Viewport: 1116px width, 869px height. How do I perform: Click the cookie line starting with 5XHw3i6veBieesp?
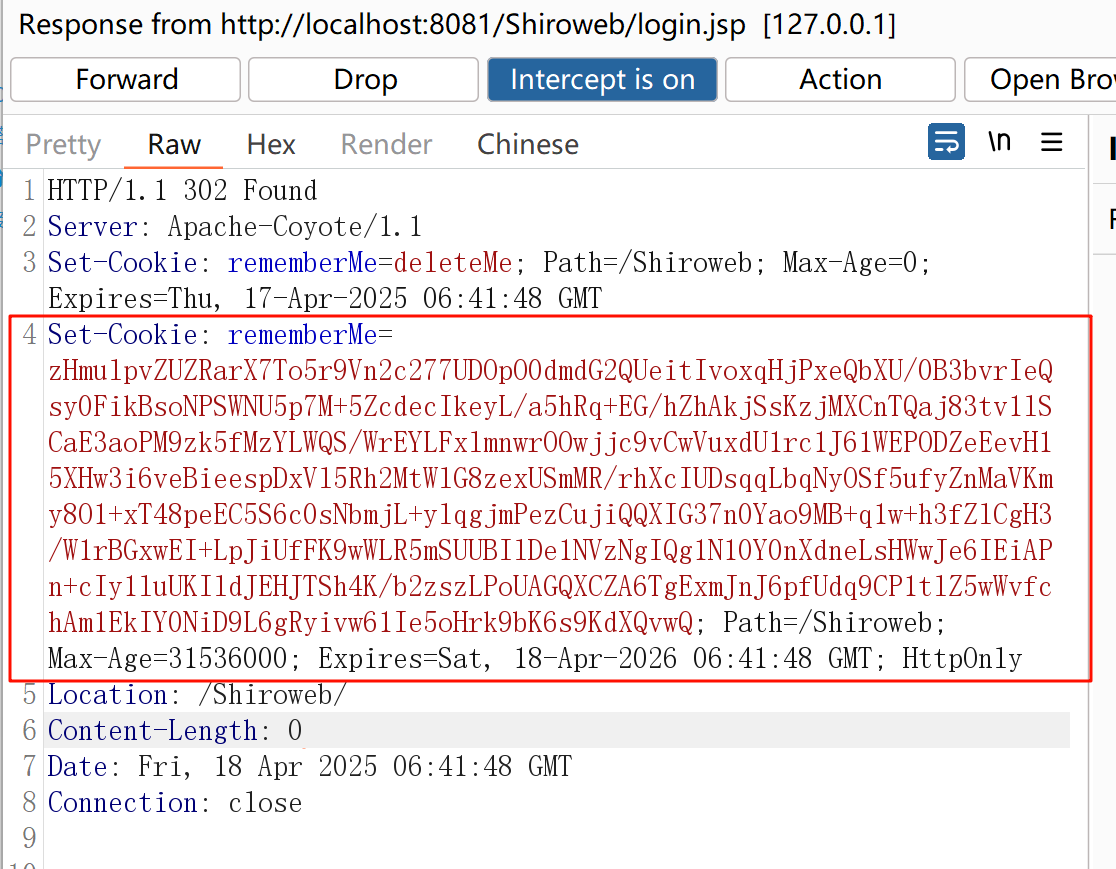point(550,479)
